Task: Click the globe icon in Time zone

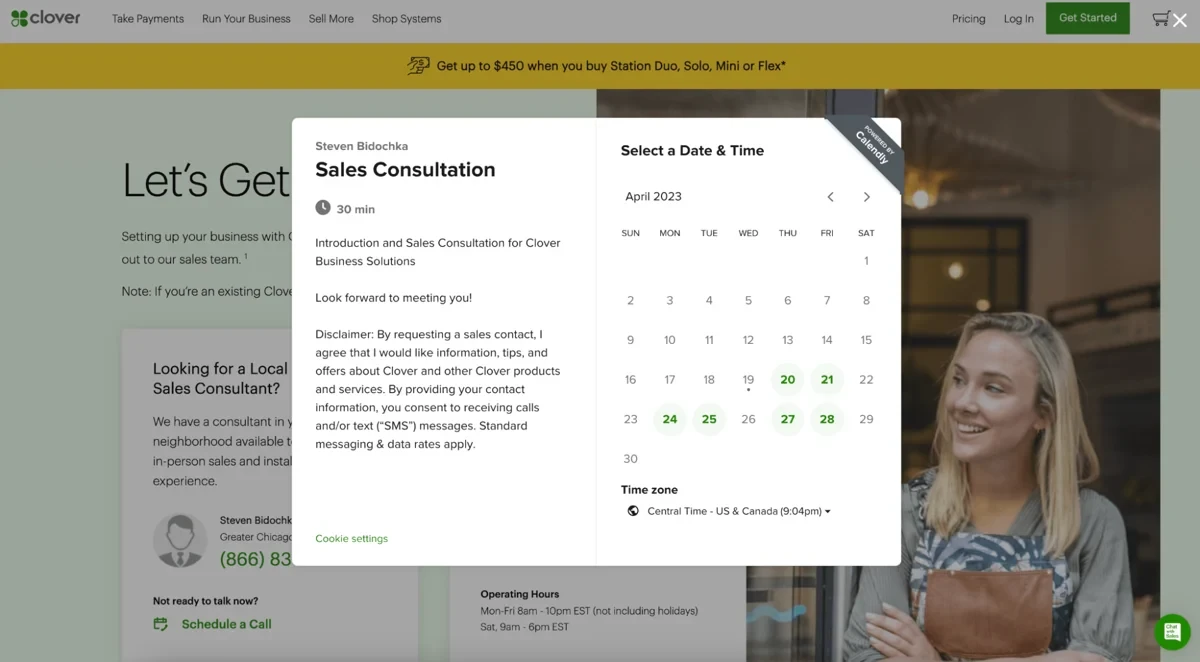Action: (x=633, y=511)
